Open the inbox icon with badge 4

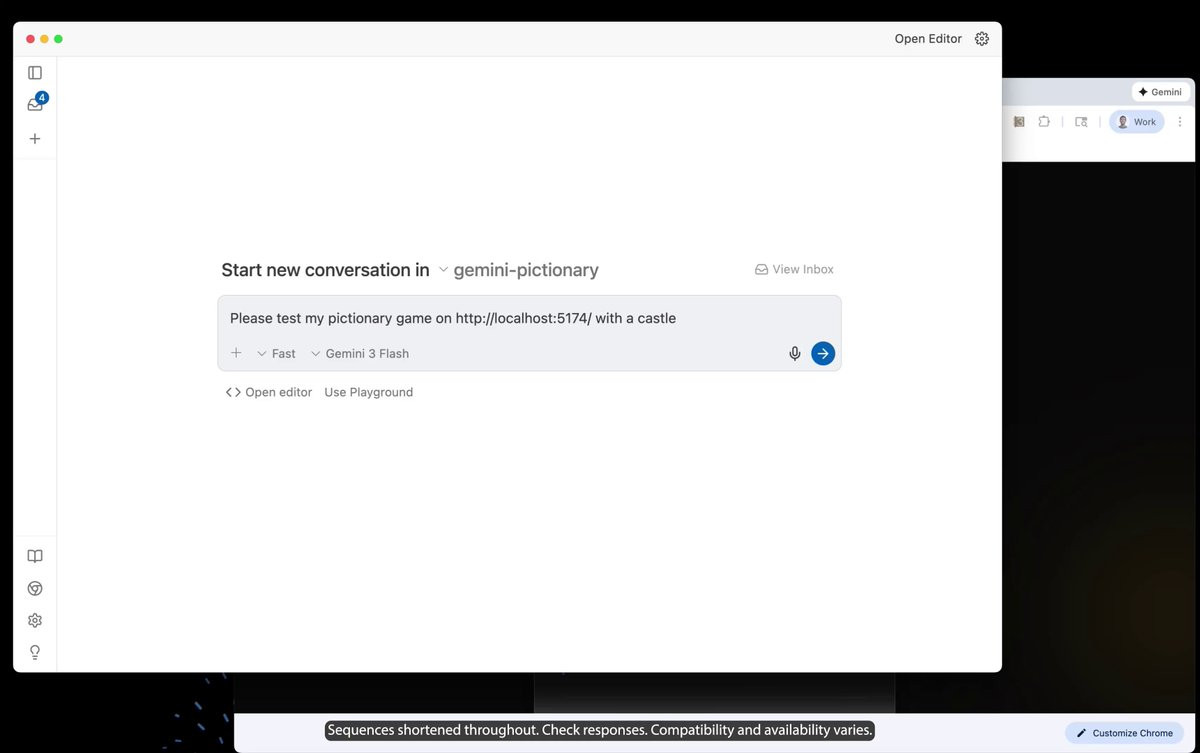pos(36,104)
